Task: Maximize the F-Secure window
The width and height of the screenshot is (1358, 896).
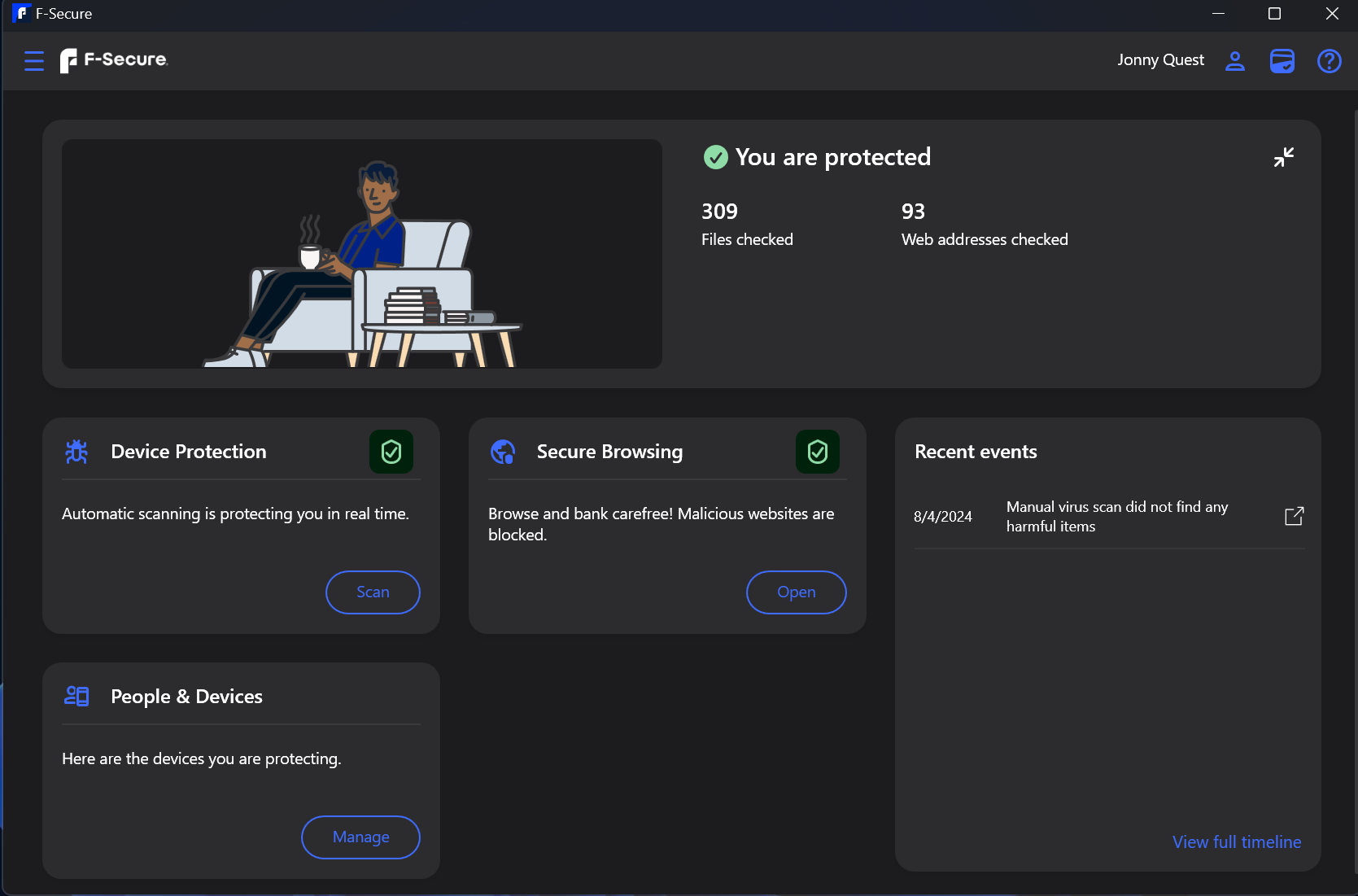Action: click(x=1274, y=14)
